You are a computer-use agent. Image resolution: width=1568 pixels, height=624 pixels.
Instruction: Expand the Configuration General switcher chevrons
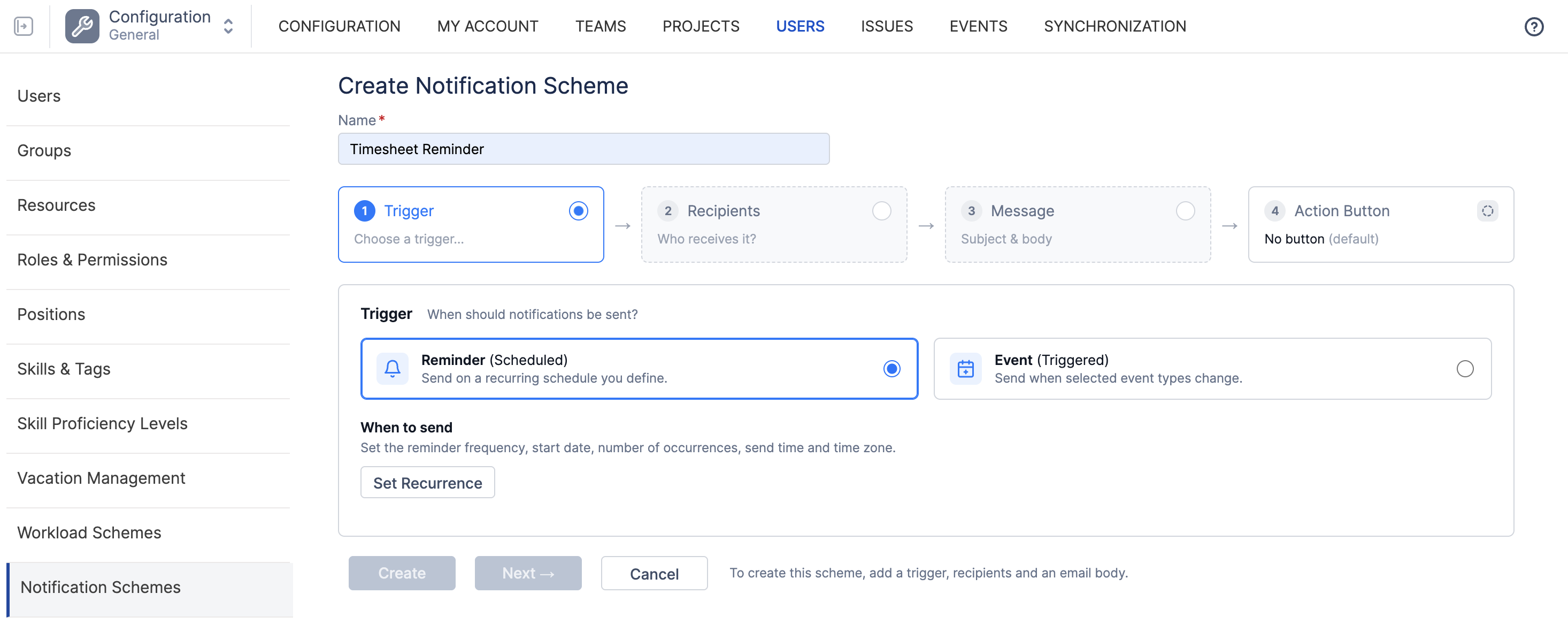(228, 26)
